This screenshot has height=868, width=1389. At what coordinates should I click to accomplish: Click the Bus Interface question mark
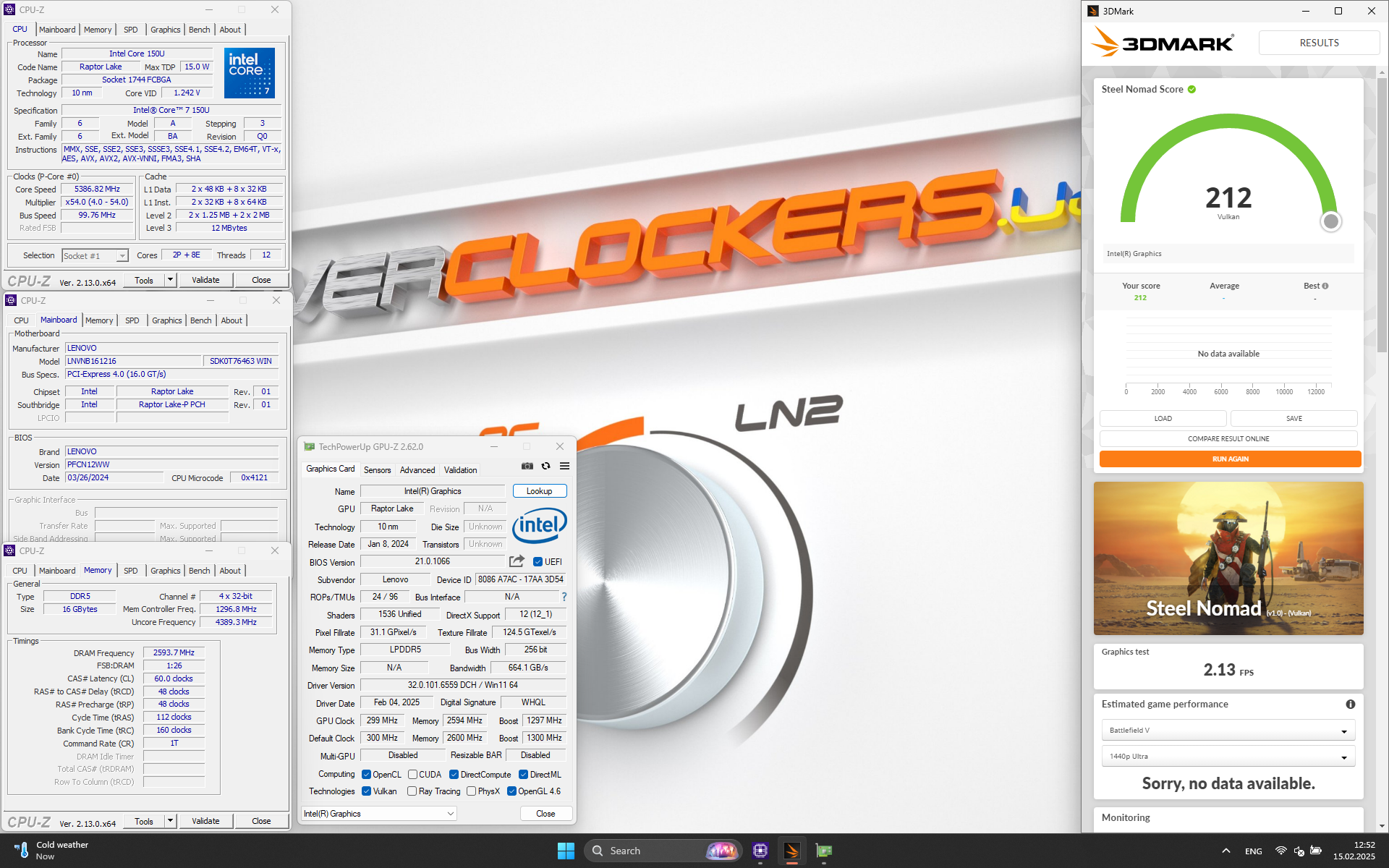tap(564, 597)
